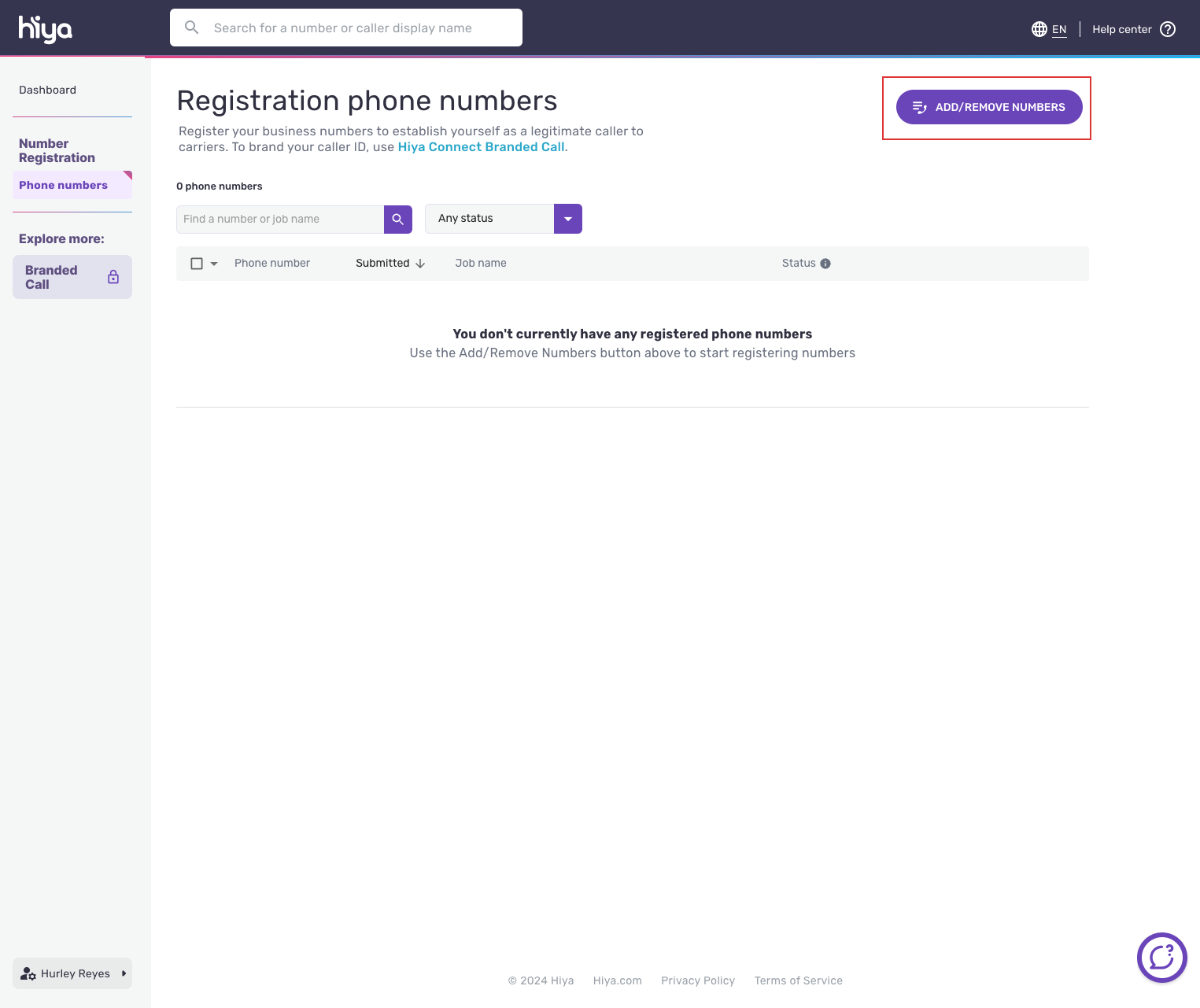Image resolution: width=1200 pixels, height=1008 pixels.
Task: Click the Find a number or job name field
Action: tap(280, 220)
